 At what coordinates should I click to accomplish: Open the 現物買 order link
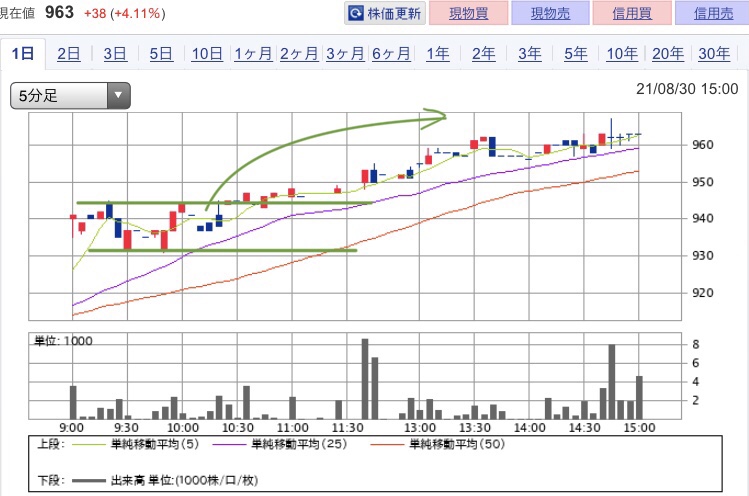pyautogui.click(x=469, y=13)
